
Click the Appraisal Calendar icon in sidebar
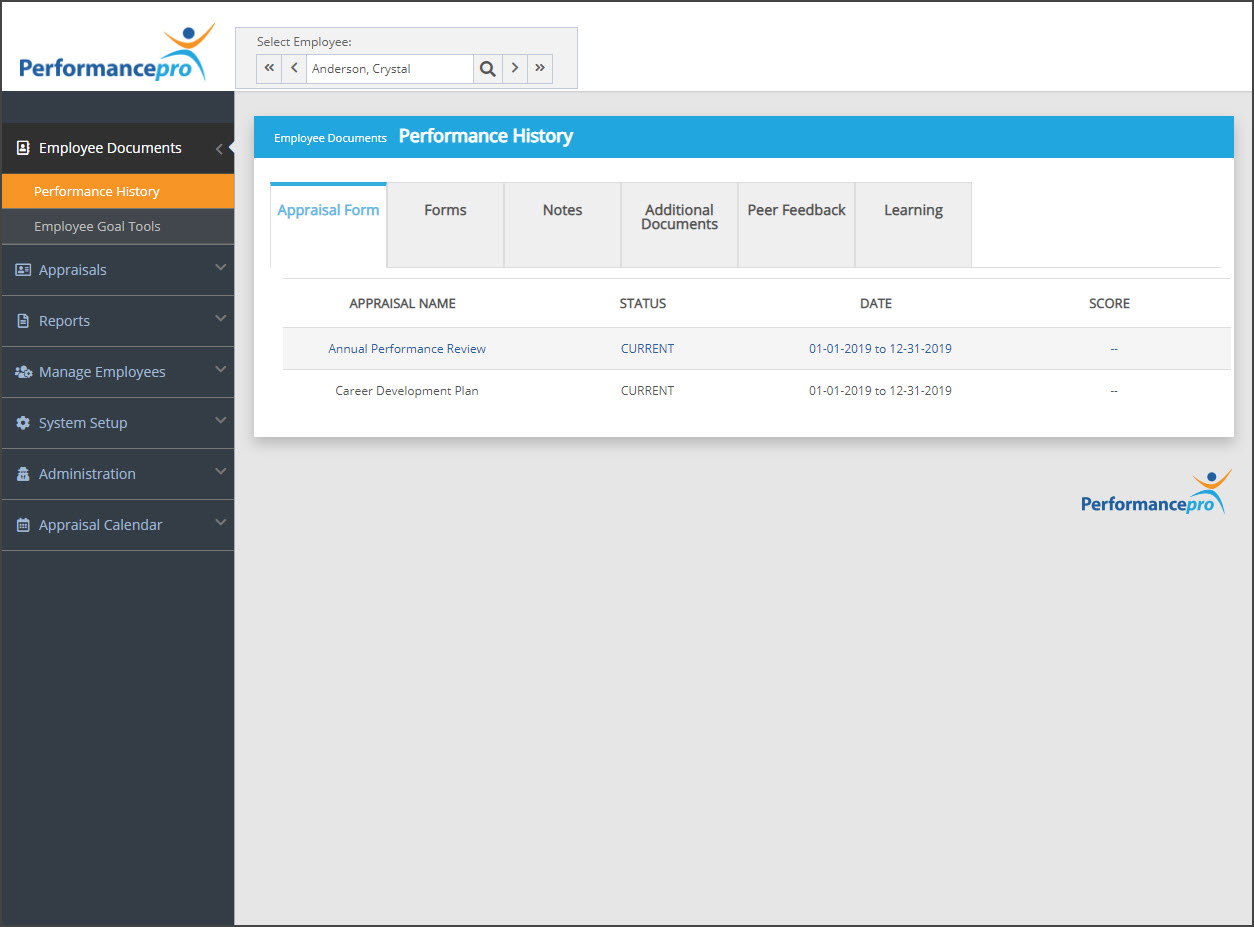point(23,525)
